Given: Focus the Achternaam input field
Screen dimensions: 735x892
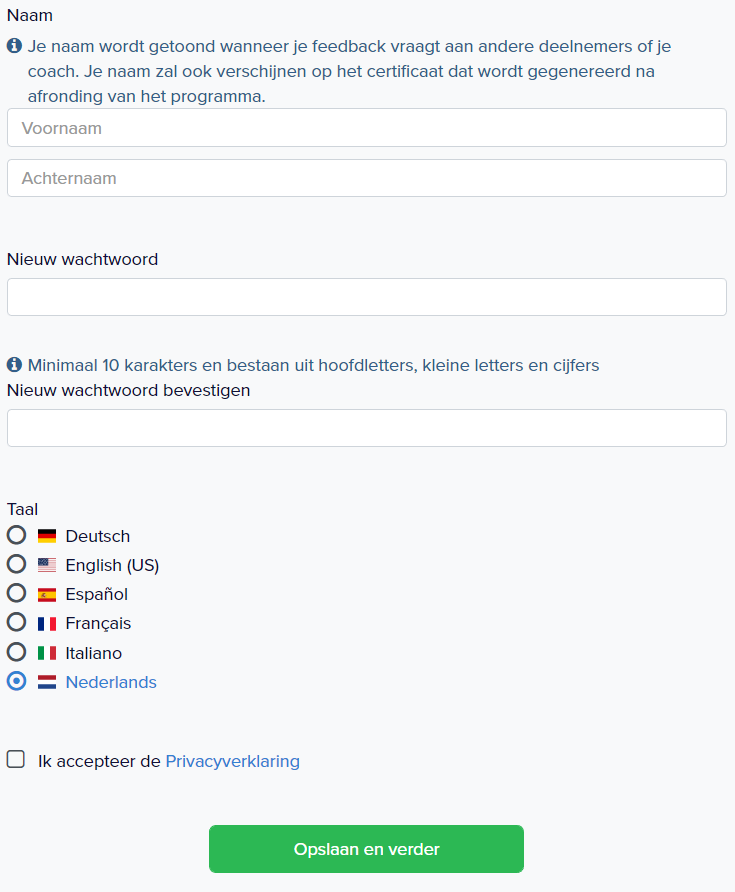Looking at the screenshot, I should (x=367, y=178).
